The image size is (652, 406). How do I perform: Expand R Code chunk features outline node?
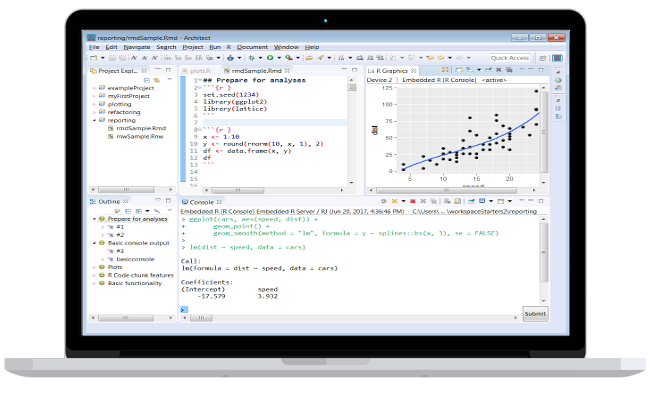94,275
